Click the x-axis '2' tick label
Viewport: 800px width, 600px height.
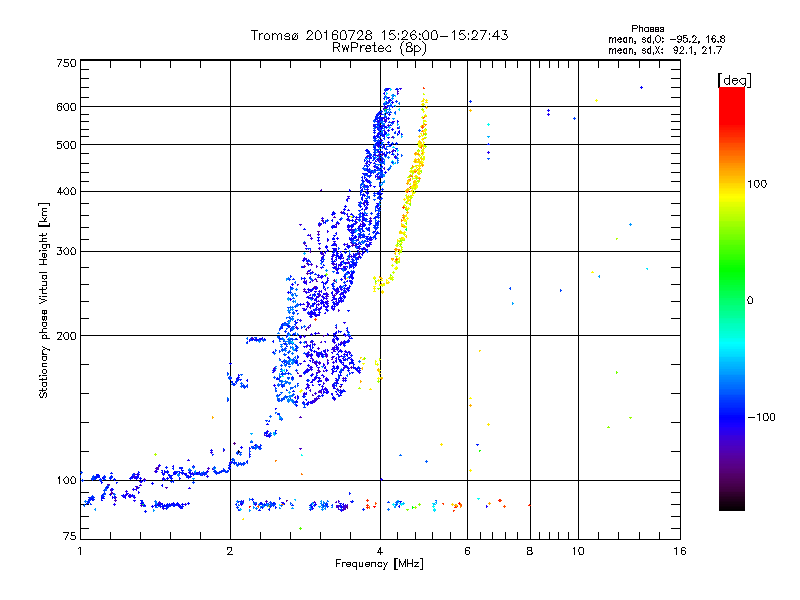point(230,551)
